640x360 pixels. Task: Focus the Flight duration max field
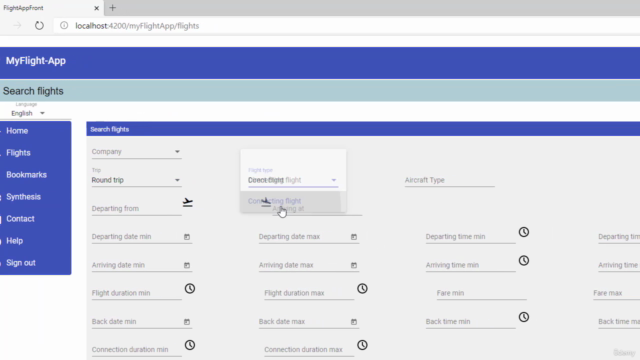coord(309,293)
